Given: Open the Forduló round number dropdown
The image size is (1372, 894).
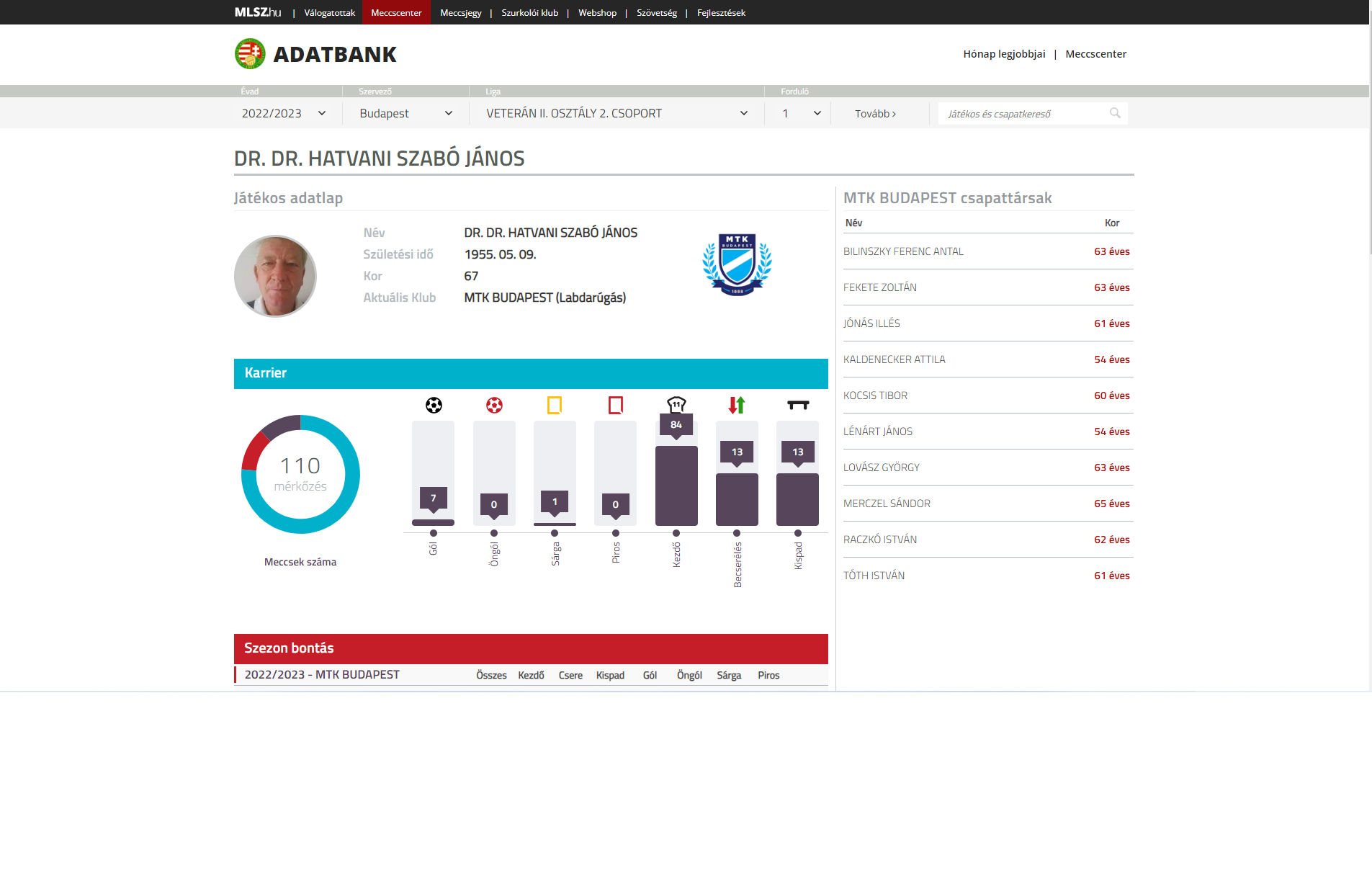Looking at the screenshot, I should pos(801,114).
